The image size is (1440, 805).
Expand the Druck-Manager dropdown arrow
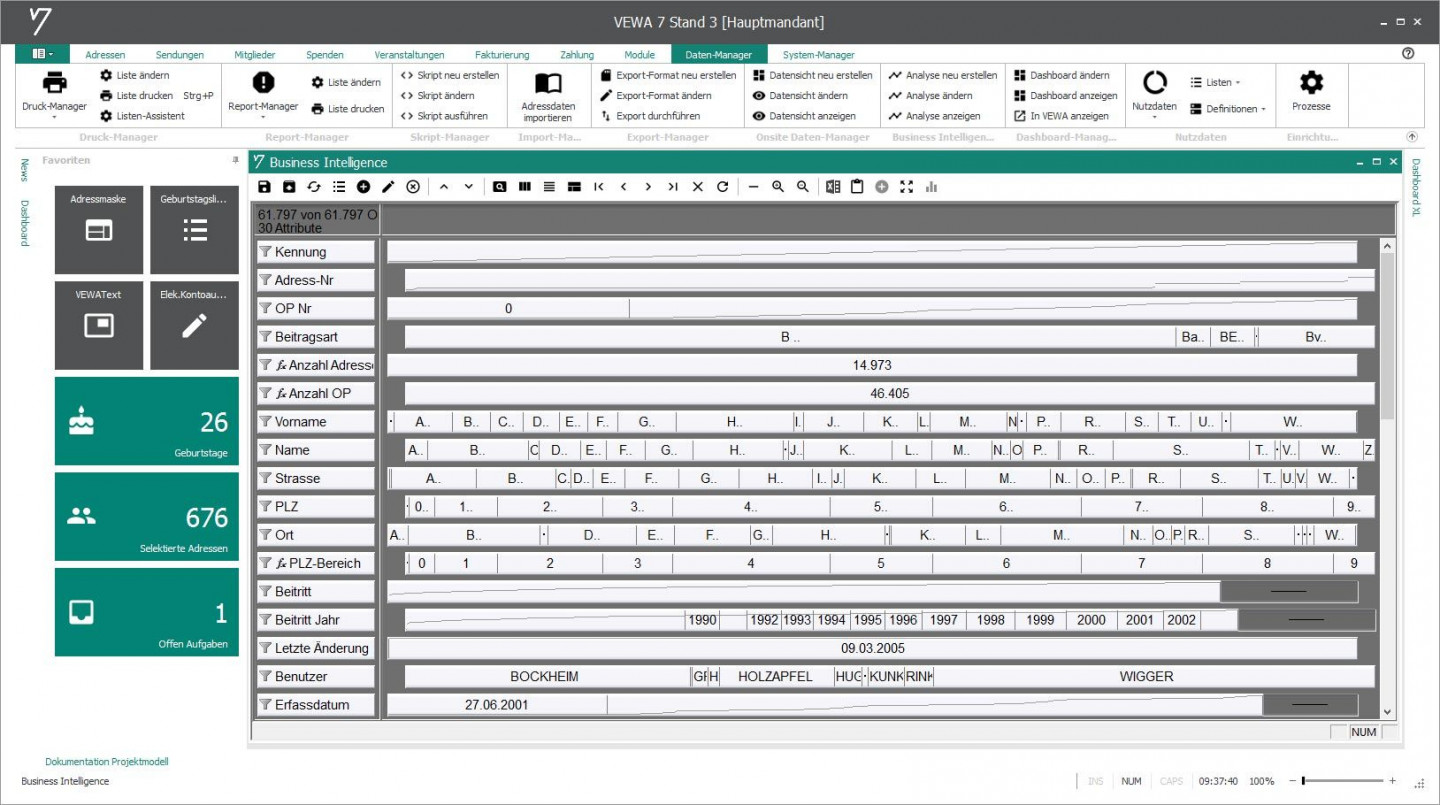[x=54, y=117]
